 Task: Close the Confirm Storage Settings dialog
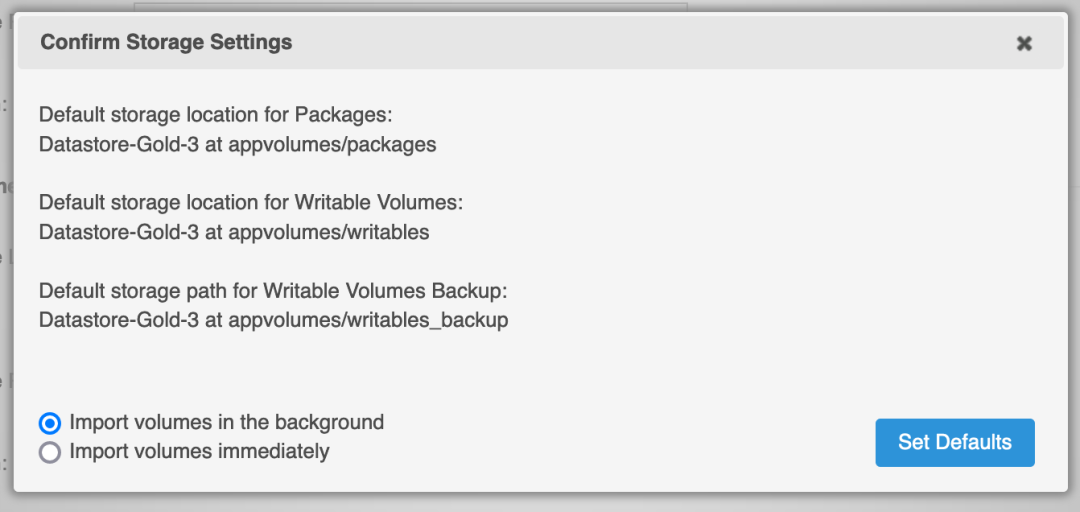[1024, 44]
